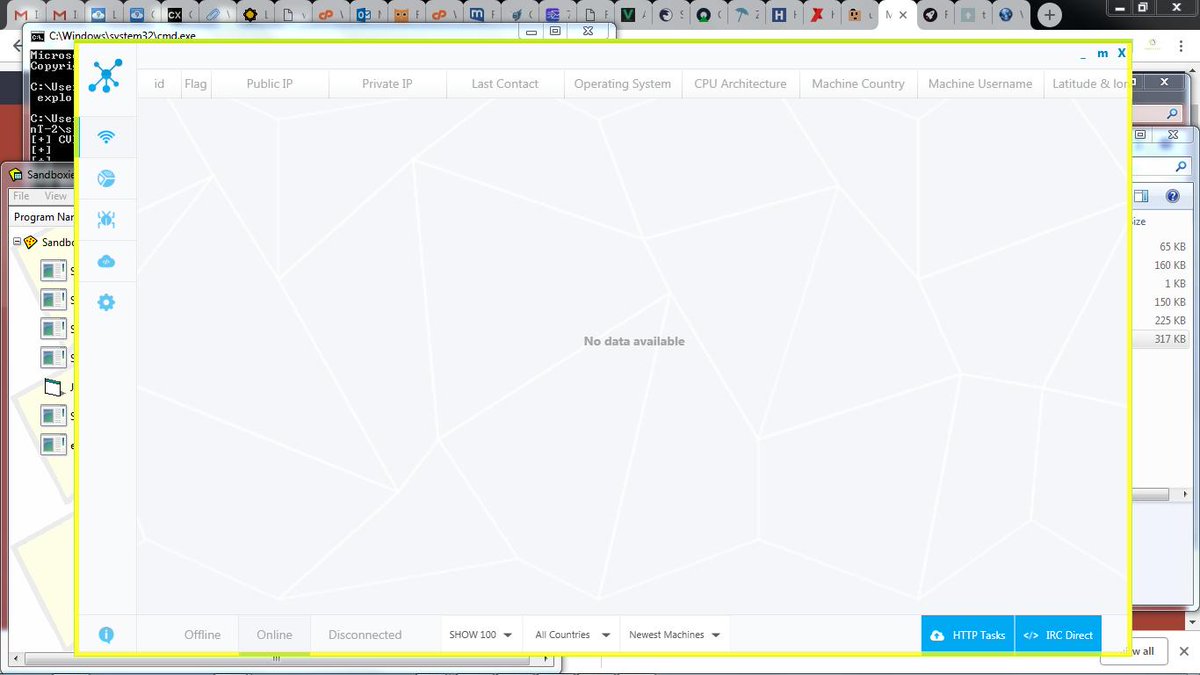1200x675 pixels.
Task: Switch to the Disconnected tab
Action: point(365,635)
